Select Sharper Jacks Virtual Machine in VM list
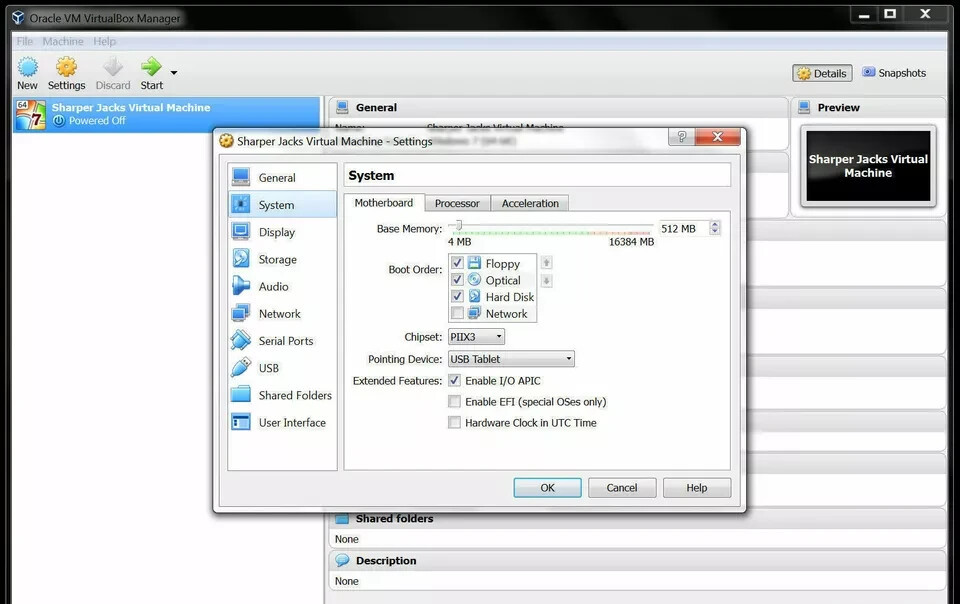 tap(167, 114)
